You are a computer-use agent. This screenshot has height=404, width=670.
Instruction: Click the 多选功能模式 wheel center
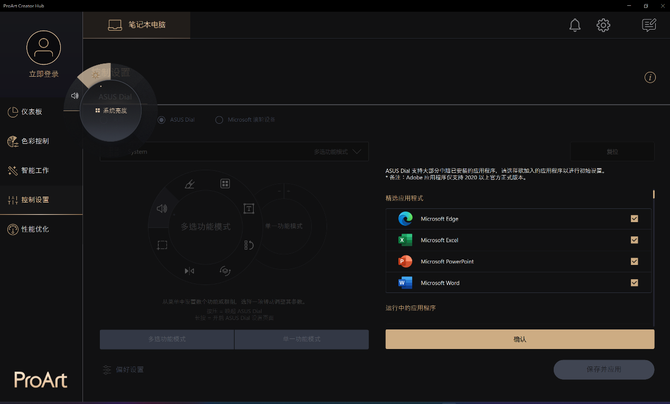pyautogui.click(x=206, y=227)
